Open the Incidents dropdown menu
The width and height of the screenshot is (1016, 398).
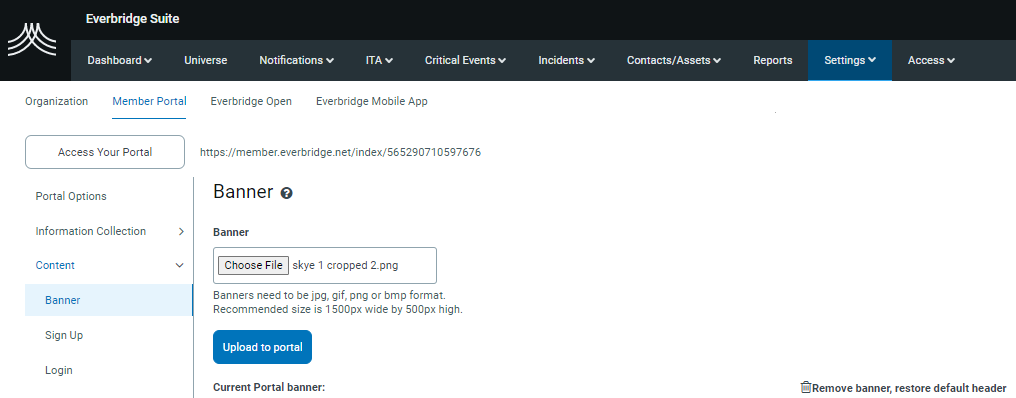[x=566, y=60]
